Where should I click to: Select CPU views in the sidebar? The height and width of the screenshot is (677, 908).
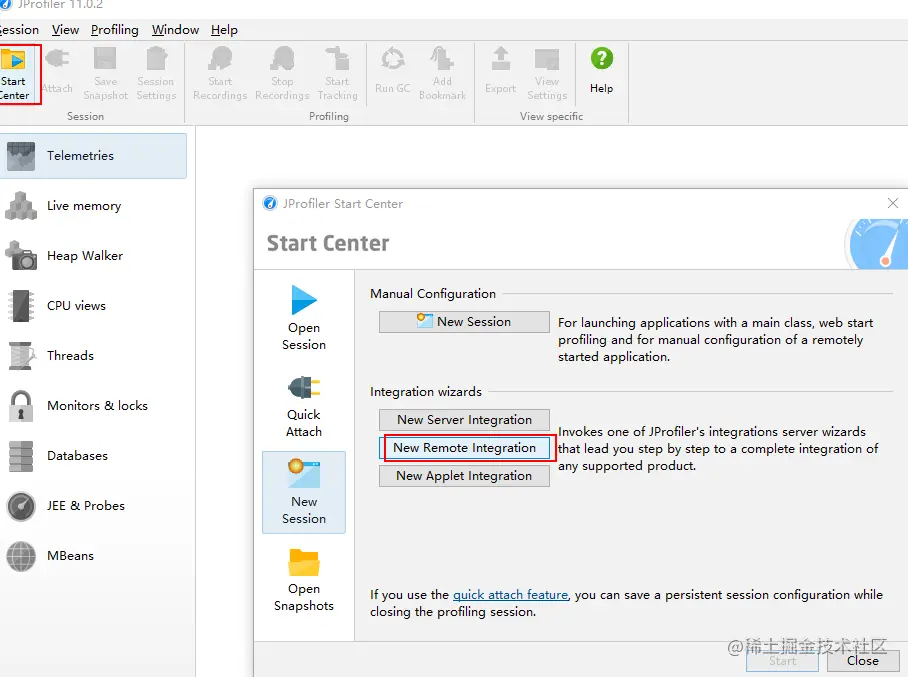coord(93,306)
